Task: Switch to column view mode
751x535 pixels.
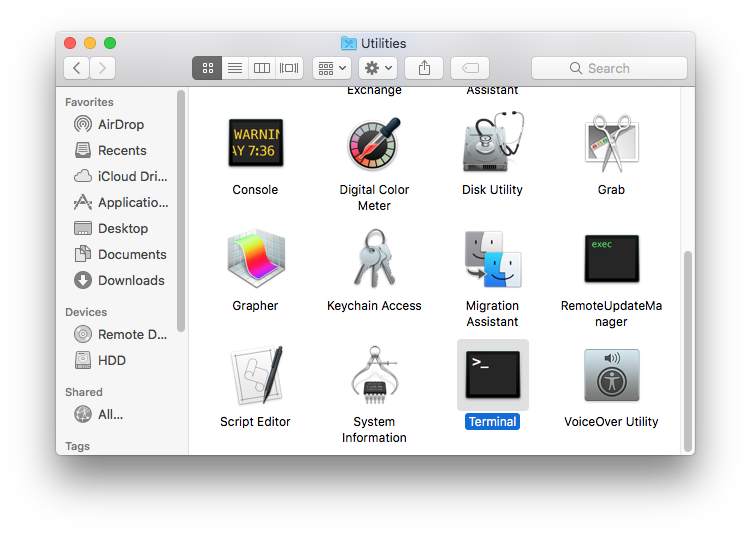Action: pos(262,68)
